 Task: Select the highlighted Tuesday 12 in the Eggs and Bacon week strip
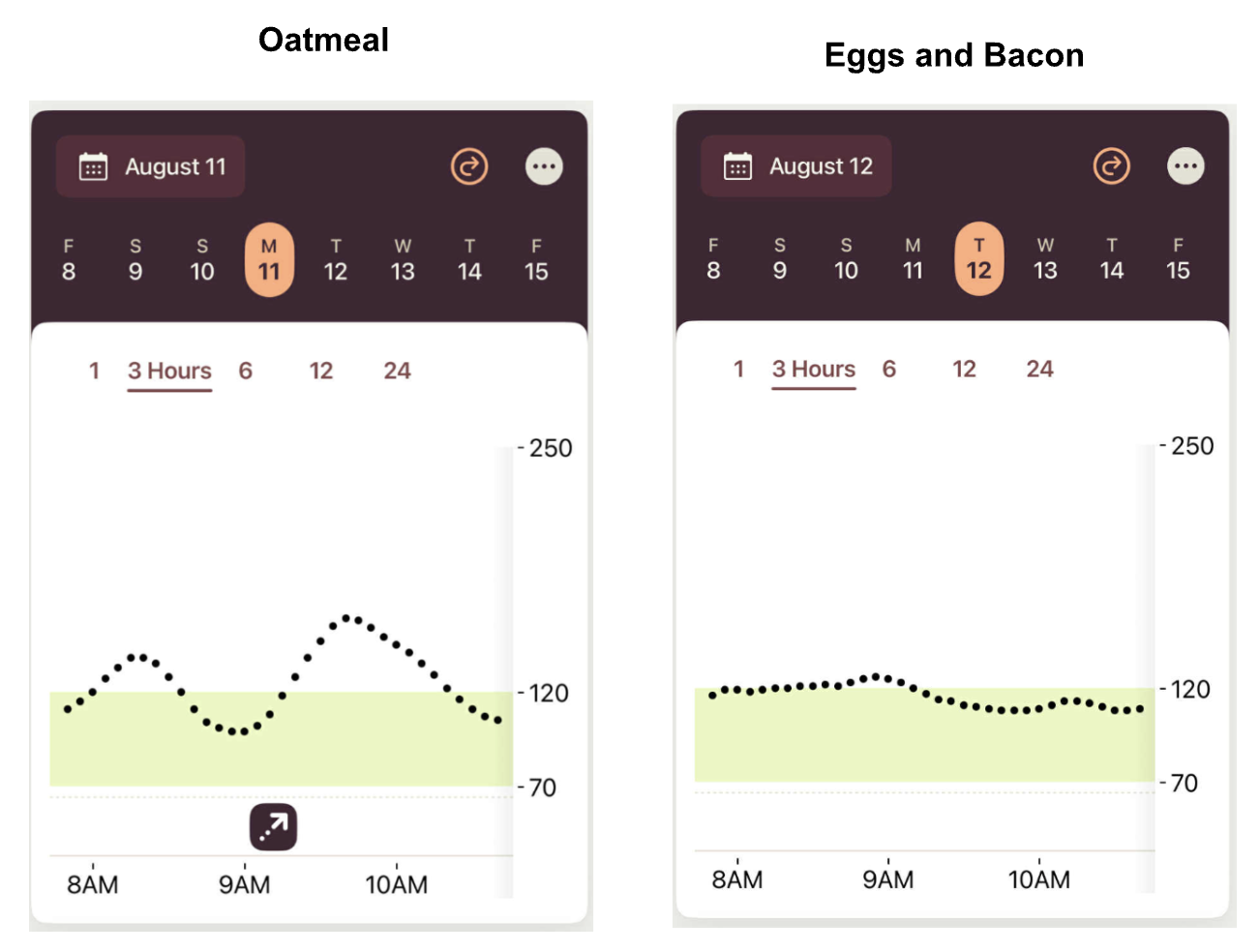(978, 259)
